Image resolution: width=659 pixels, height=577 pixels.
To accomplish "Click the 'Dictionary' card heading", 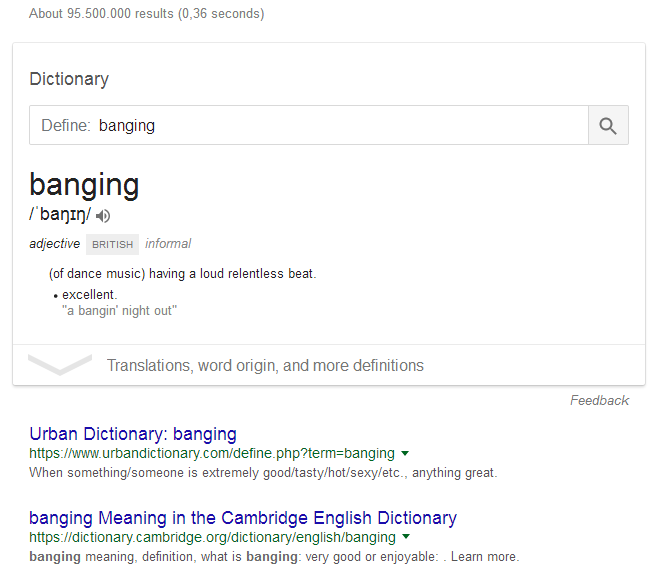I will 69,79.
